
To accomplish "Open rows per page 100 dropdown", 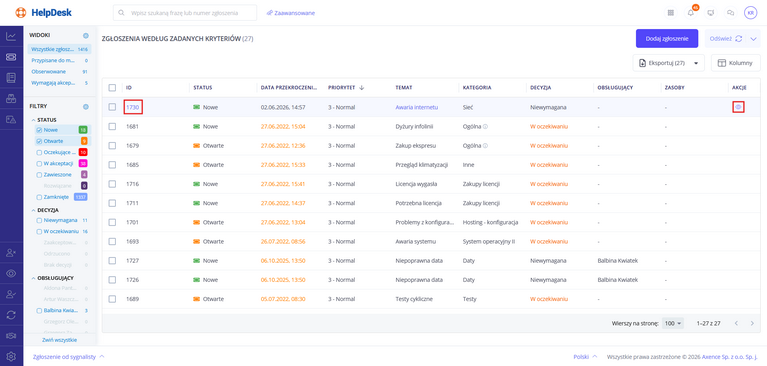I will (673, 323).
